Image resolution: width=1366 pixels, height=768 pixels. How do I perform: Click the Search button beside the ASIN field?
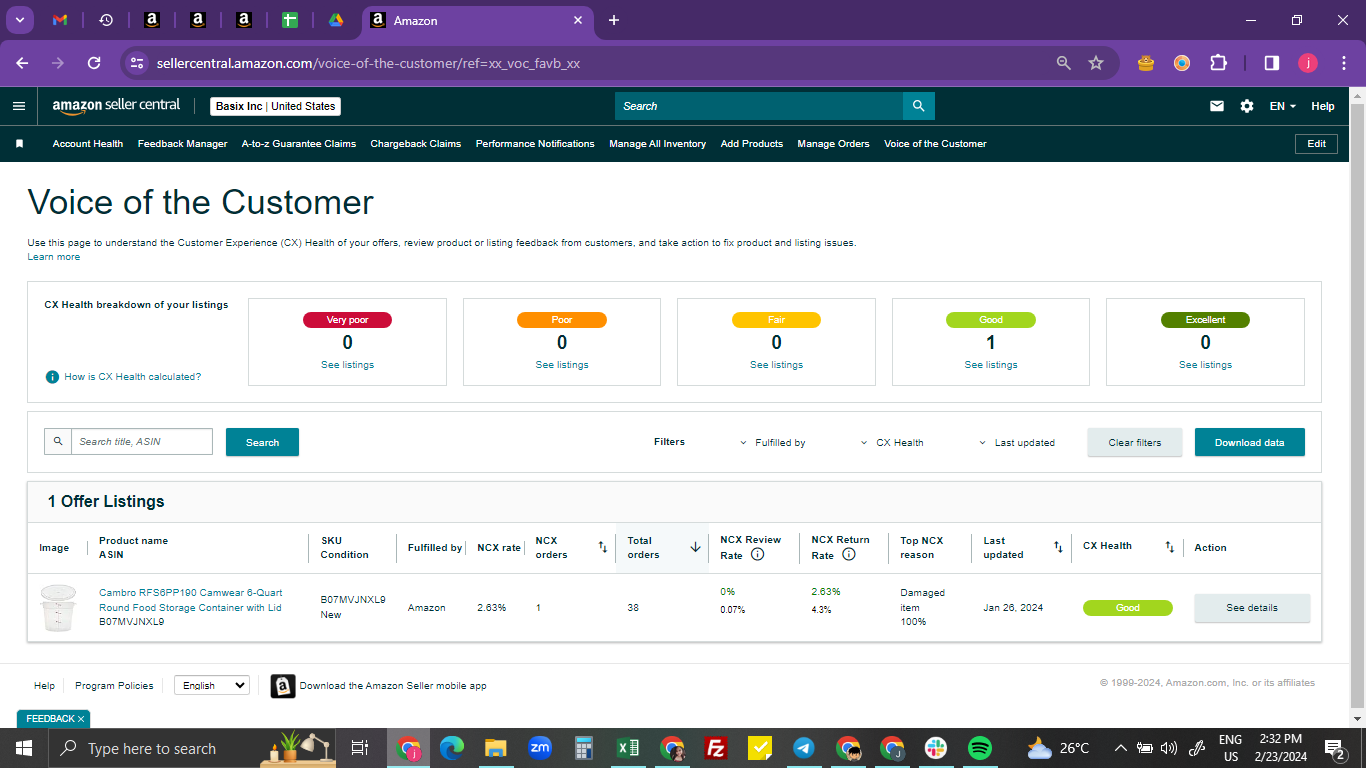(262, 442)
